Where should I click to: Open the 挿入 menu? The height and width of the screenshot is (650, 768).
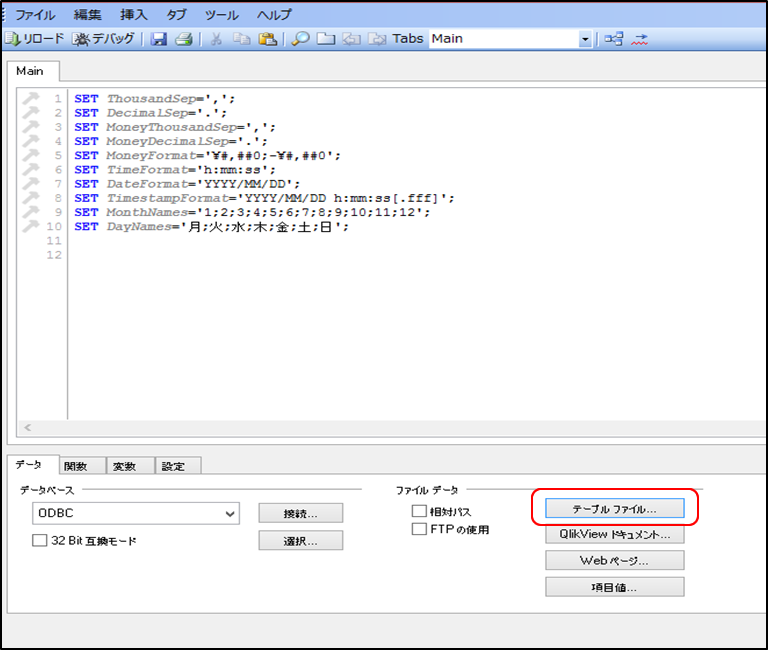click(134, 15)
